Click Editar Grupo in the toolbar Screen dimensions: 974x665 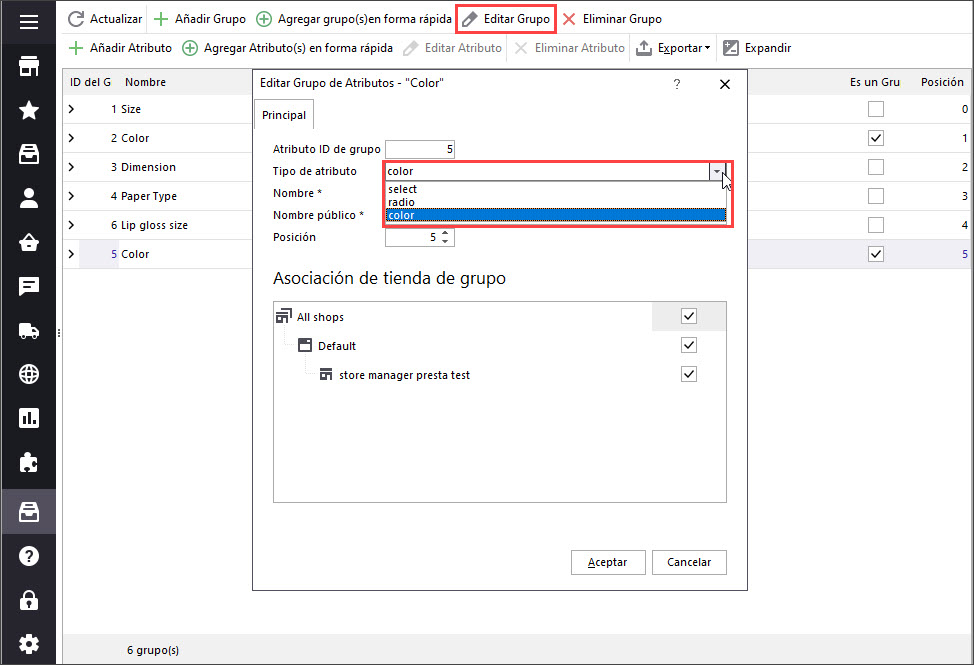pos(506,19)
